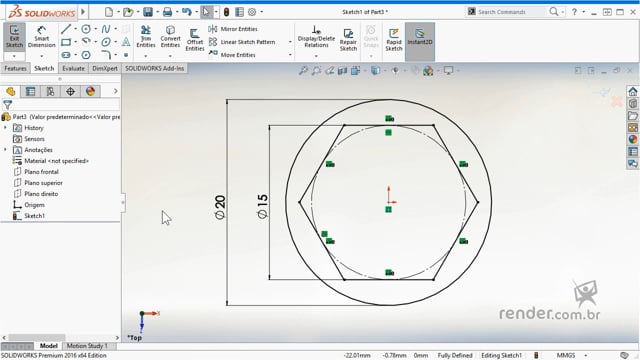Viewport: 640px width, 360px height.
Task: Open SOLIDWORKS Resources home pane
Action: click(x=633, y=91)
